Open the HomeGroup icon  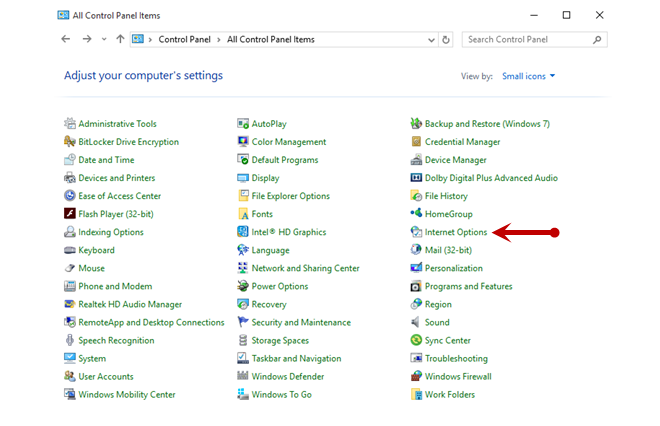point(416,214)
